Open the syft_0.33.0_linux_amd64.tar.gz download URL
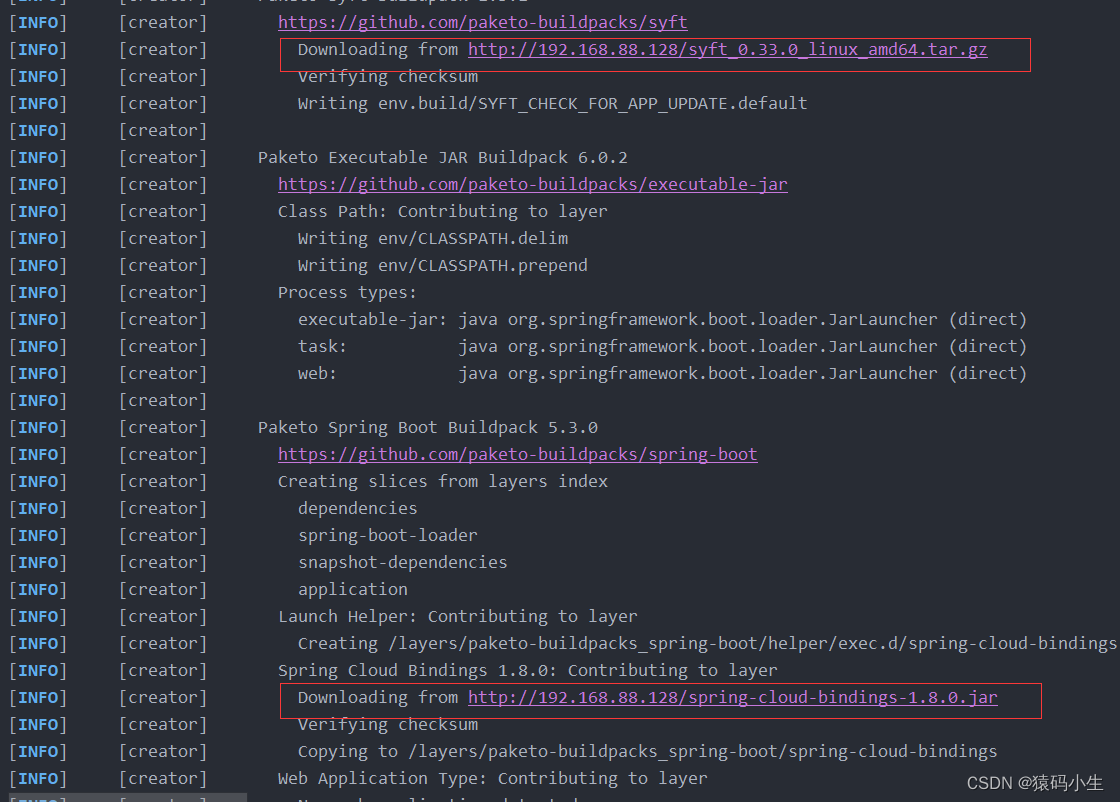The width and height of the screenshot is (1120, 802). point(727,49)
